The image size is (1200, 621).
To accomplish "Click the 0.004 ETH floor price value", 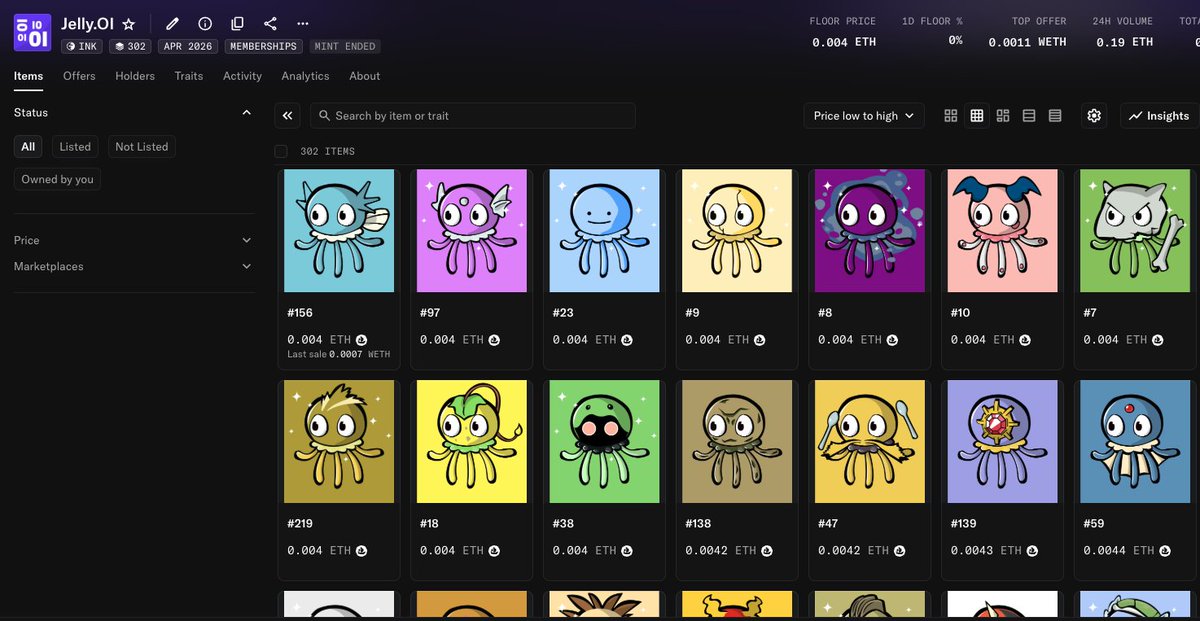I will pyautogui.click(x=844, y=42).
